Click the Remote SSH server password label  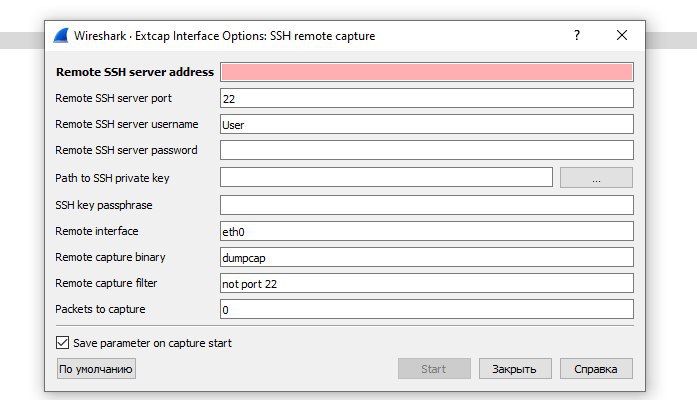click(126, 150)
